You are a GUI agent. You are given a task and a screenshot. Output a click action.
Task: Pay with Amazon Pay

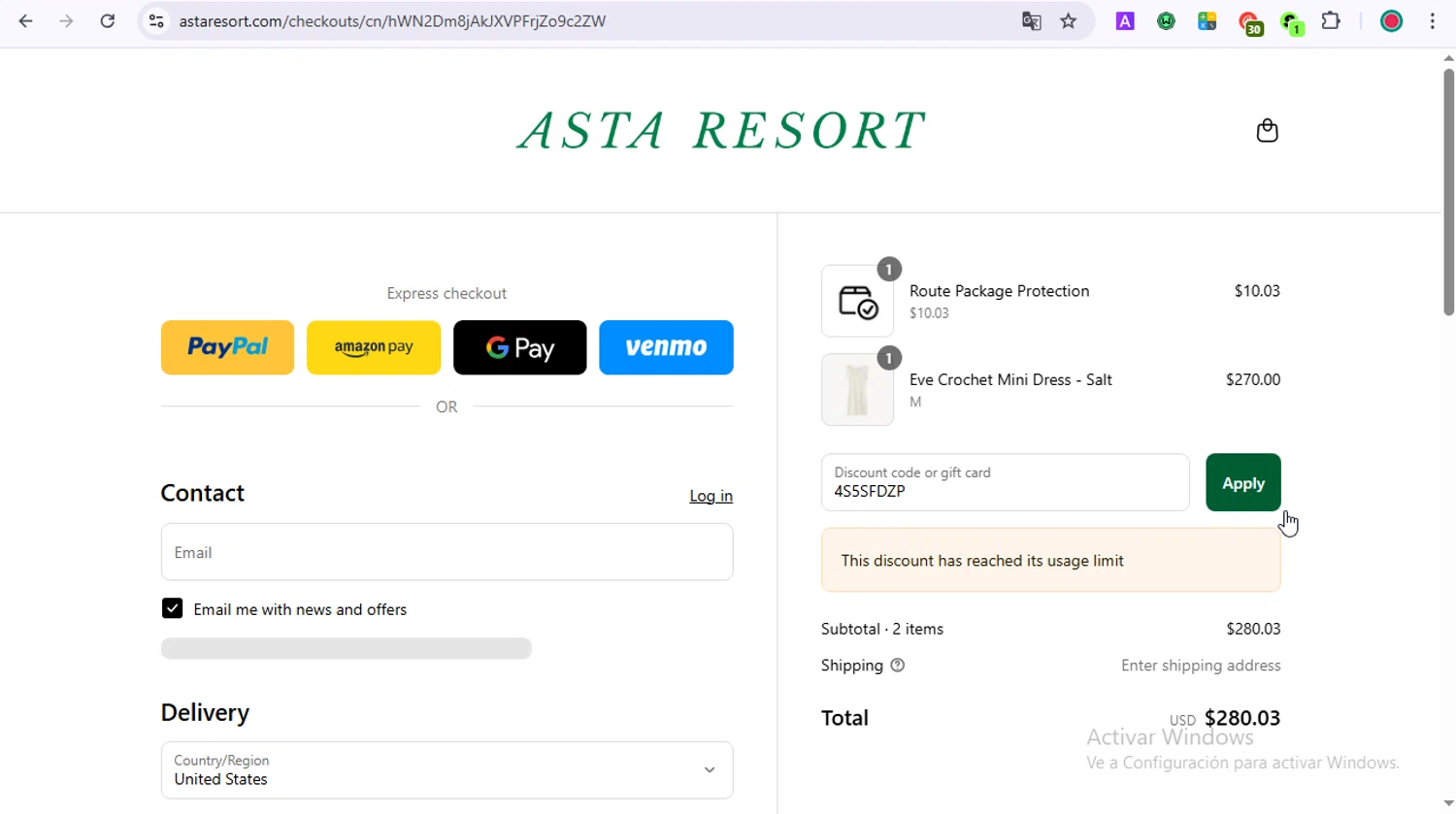pyautogui.click(x=374, y=347)
